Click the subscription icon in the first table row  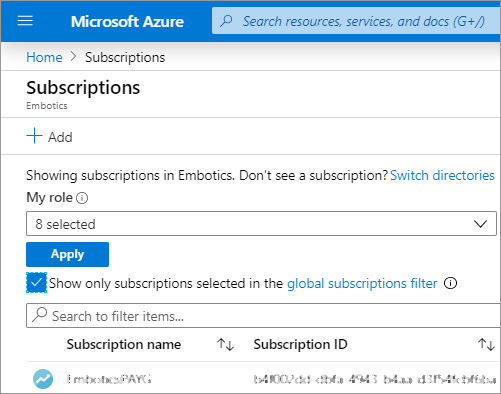pos(43,379)
